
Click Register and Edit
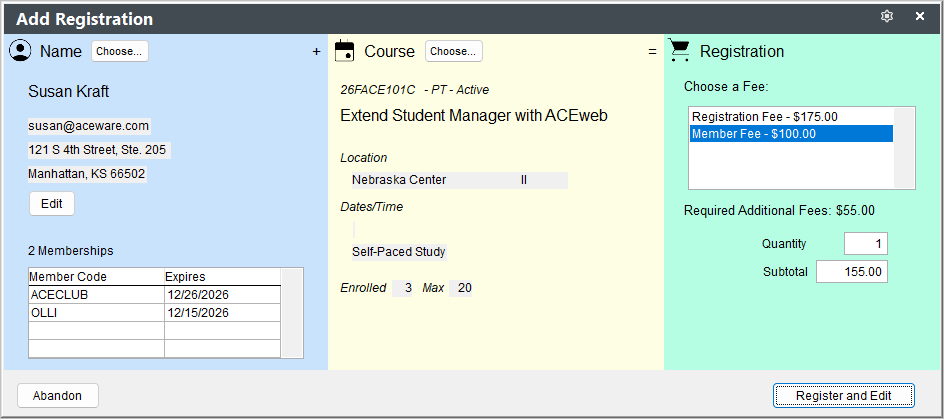[843, 396]
